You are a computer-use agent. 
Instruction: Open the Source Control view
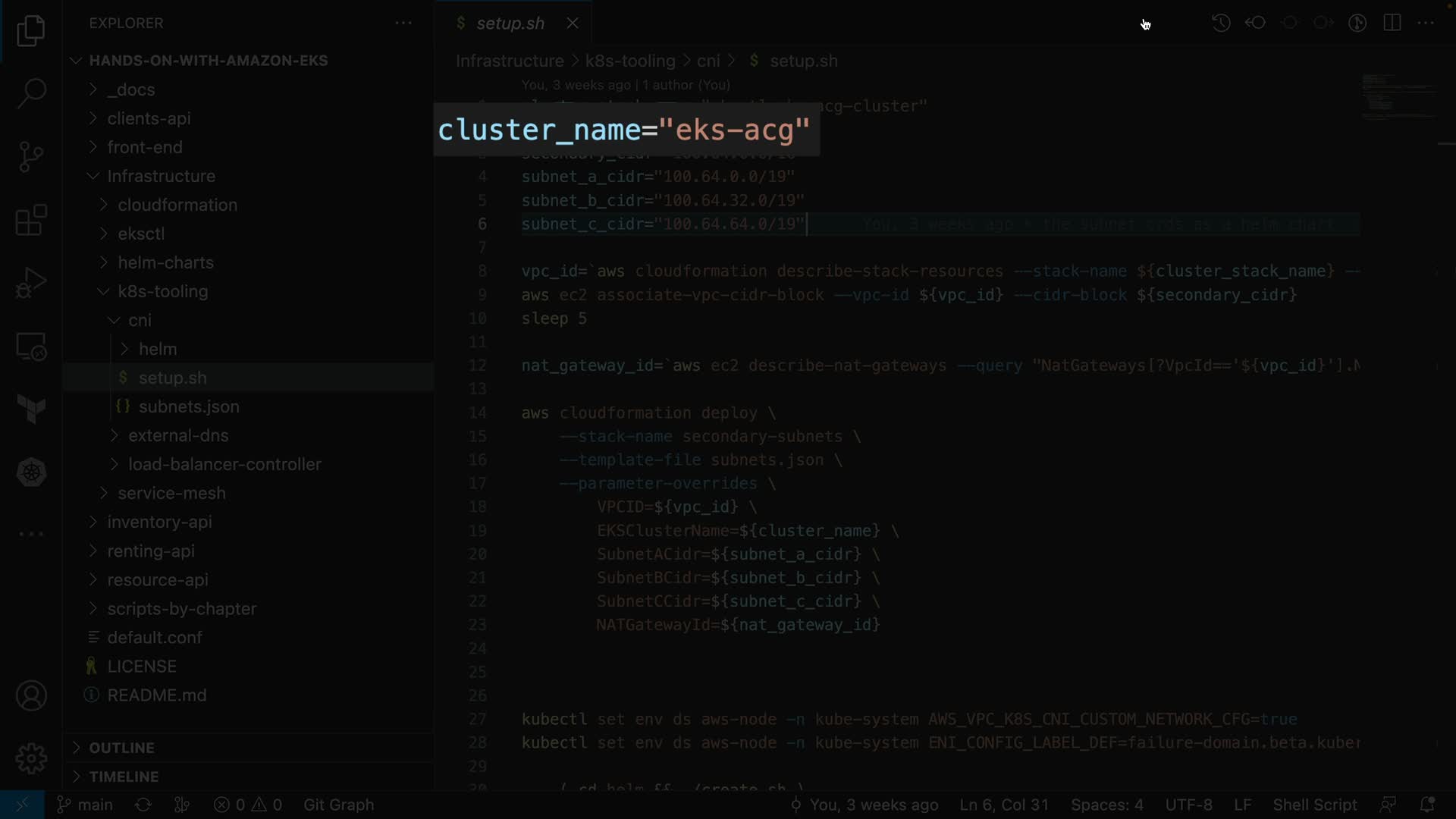[x=31, y=157]
